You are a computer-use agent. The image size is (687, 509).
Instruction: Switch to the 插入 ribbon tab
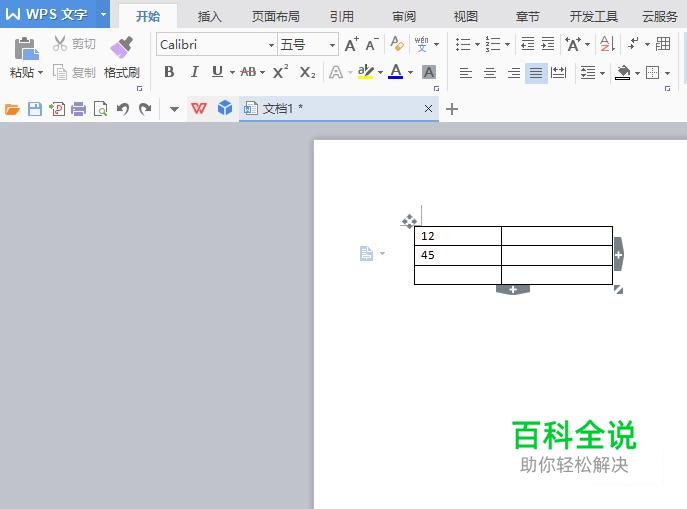point(210,16)
